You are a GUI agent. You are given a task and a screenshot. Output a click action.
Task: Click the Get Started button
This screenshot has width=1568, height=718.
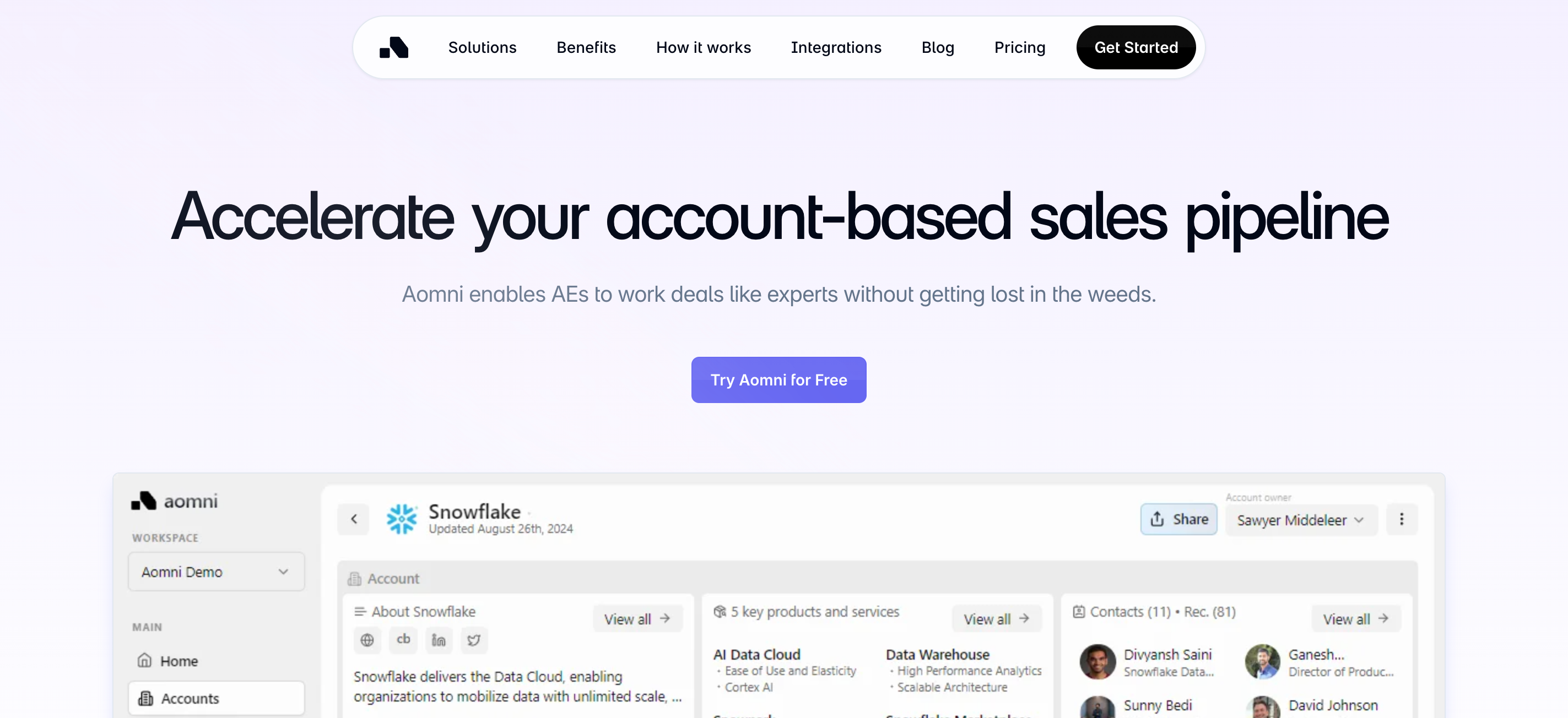(x=1136, y=47)
